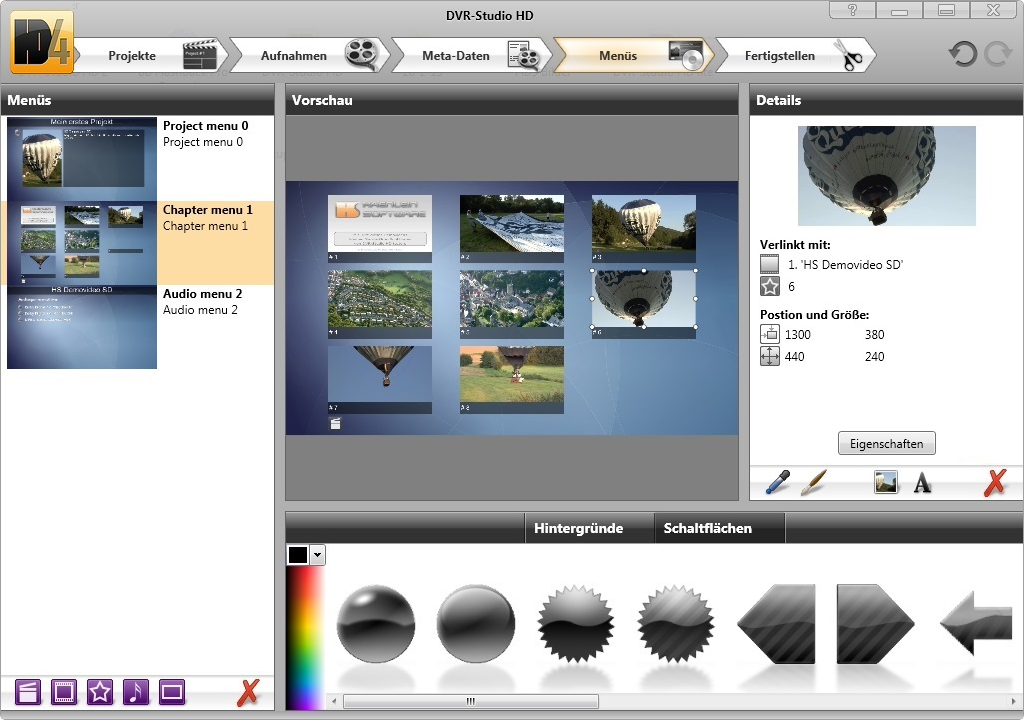Viewport: 1024px width, 720px height.
Task: Select the clapperboard menu icon in Menüs panel
Action: click(27, 691)
